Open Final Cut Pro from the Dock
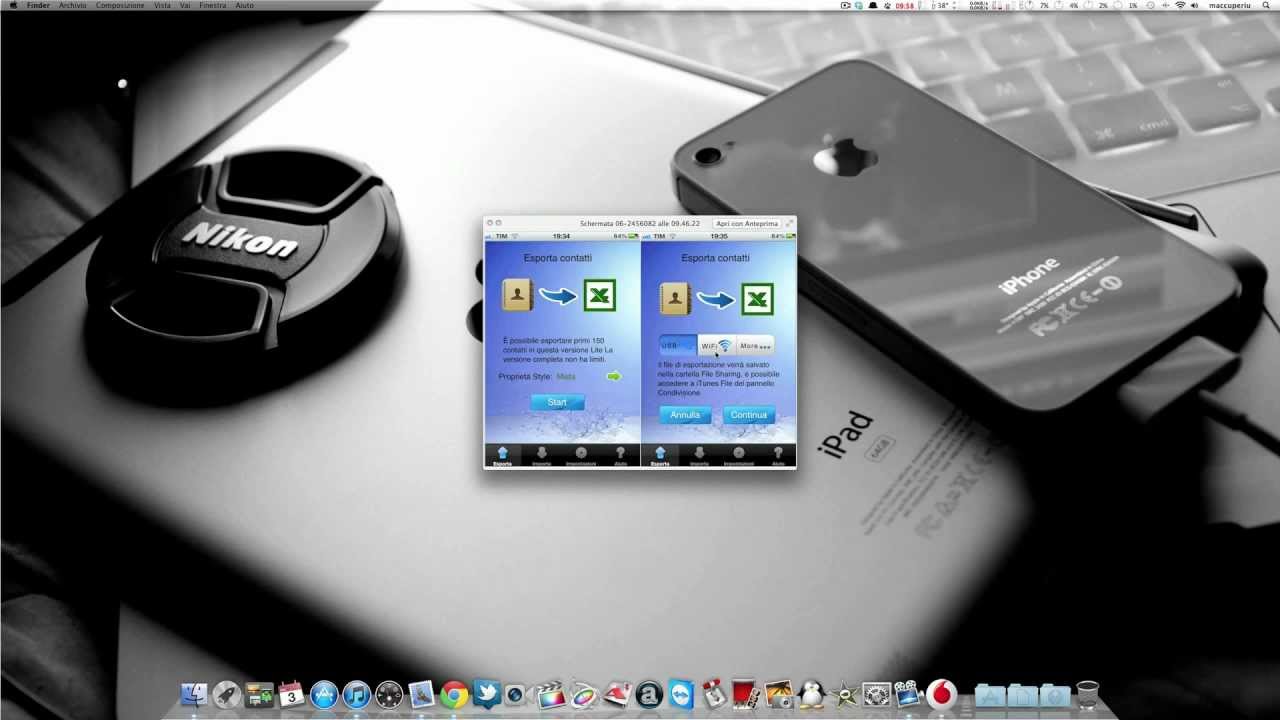1280x720 pixels. coord(551,694)
